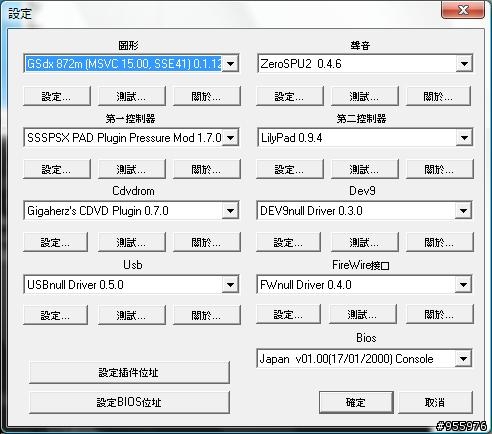Screen dimensions: 492x434
Task: Click 測試 under the 圖形 graphics plugin
Action: tap(132, 96)
